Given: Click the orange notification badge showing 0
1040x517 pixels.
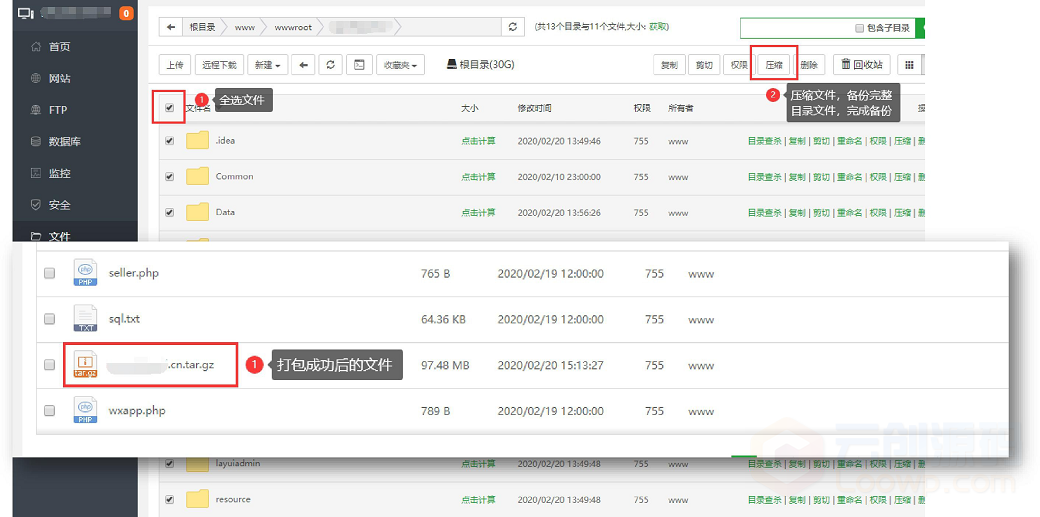Looking at the screenshot, I should 125,13.
